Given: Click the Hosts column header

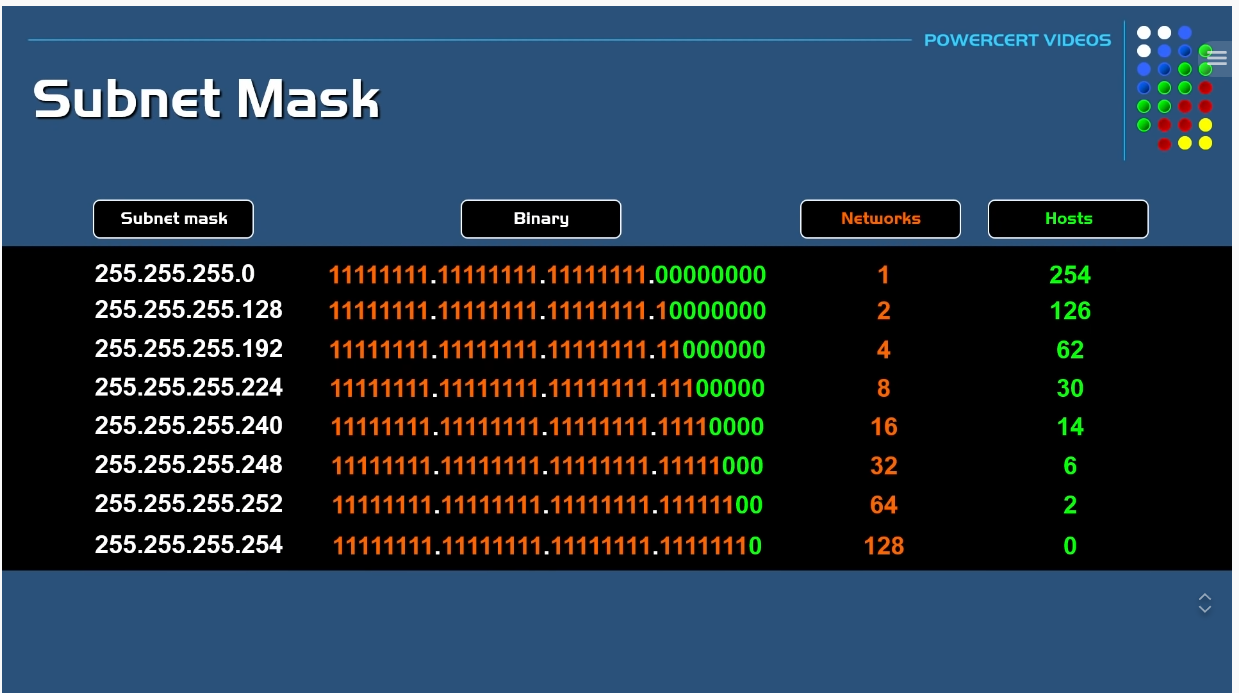Looking at the screenshot, I should point(1068,219).
